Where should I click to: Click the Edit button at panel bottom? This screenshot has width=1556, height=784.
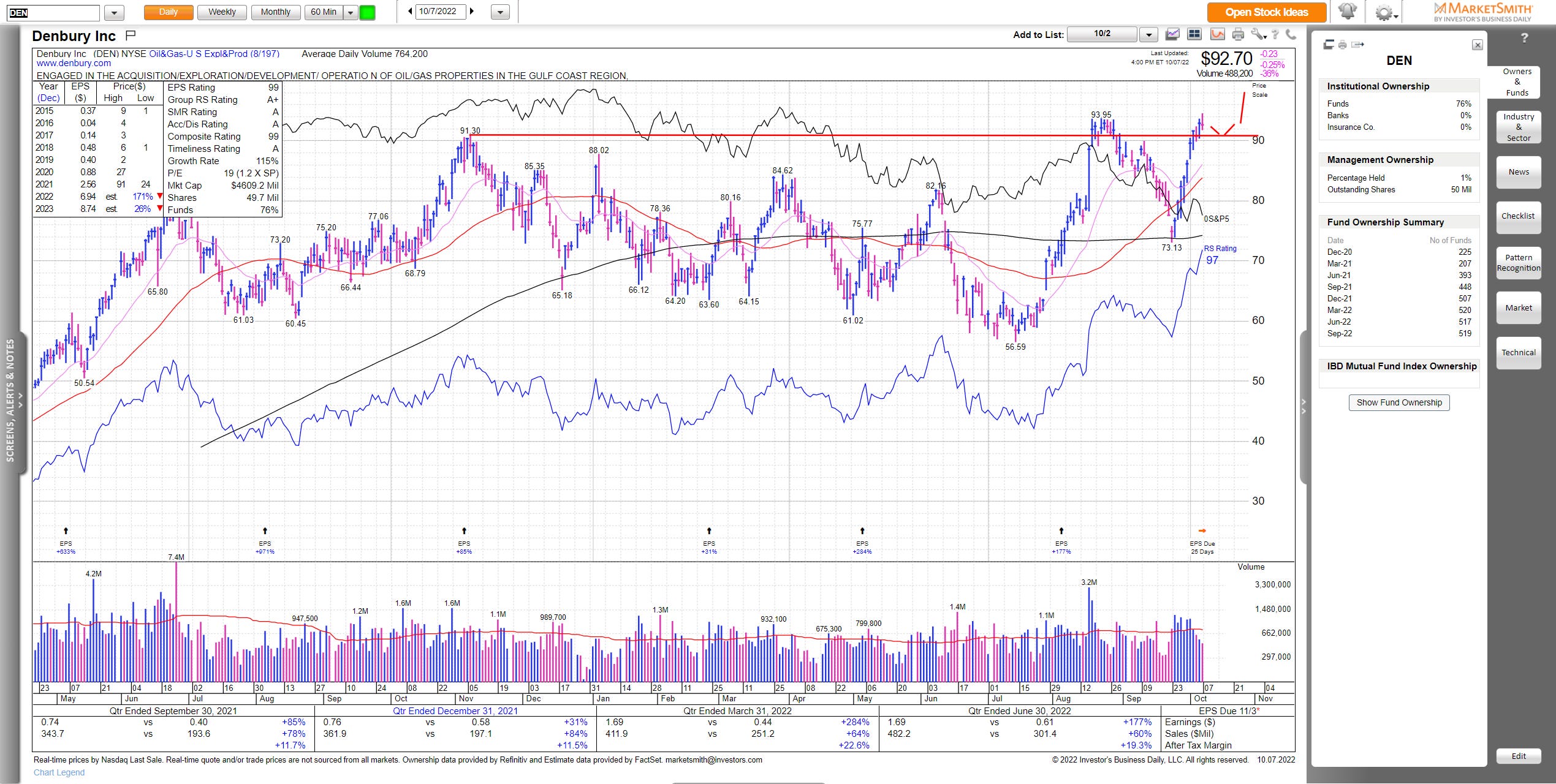click(1519, 756)
